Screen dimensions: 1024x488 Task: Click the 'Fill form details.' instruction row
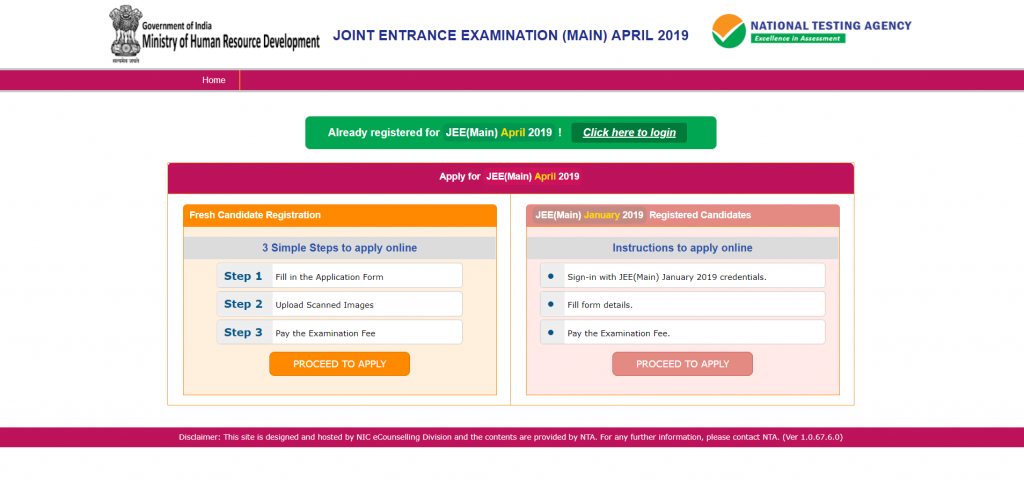[x=682, y=304]
